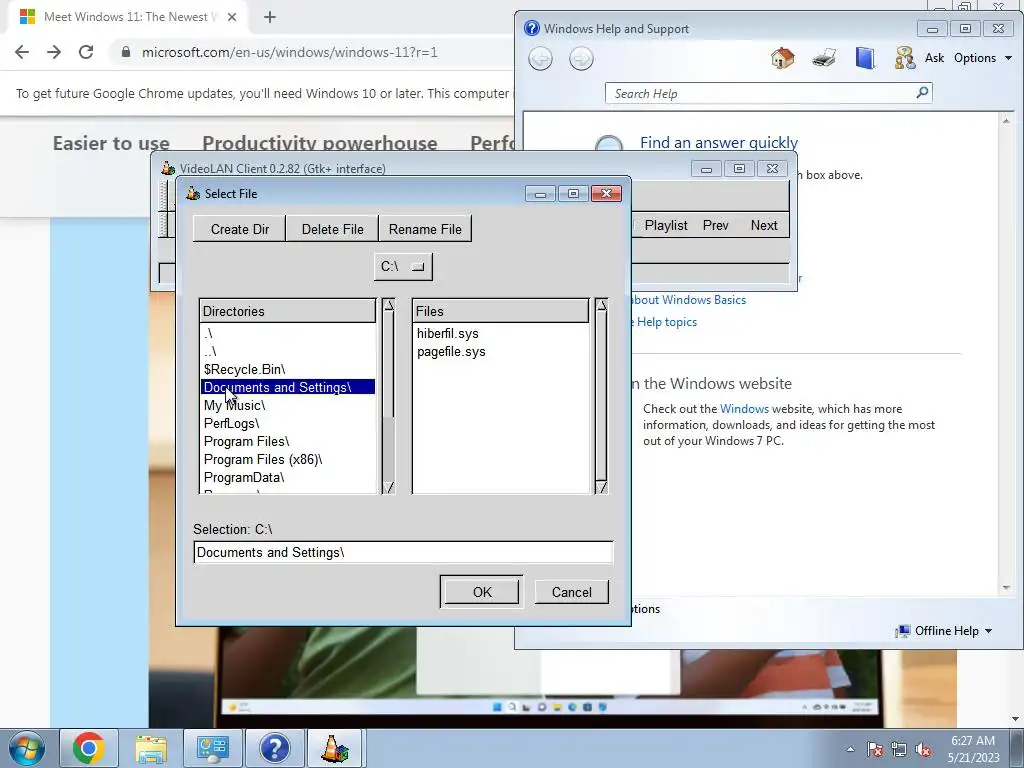Click the Directories column header
1024x768 pixels.
288,311
